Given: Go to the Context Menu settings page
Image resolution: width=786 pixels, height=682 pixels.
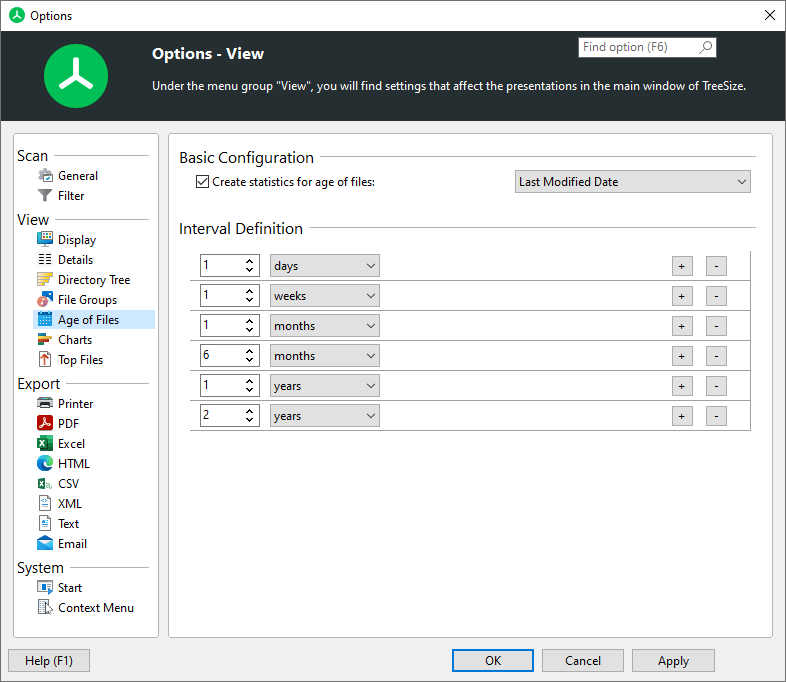Looking at the screenshot, I should click(95, 608).
